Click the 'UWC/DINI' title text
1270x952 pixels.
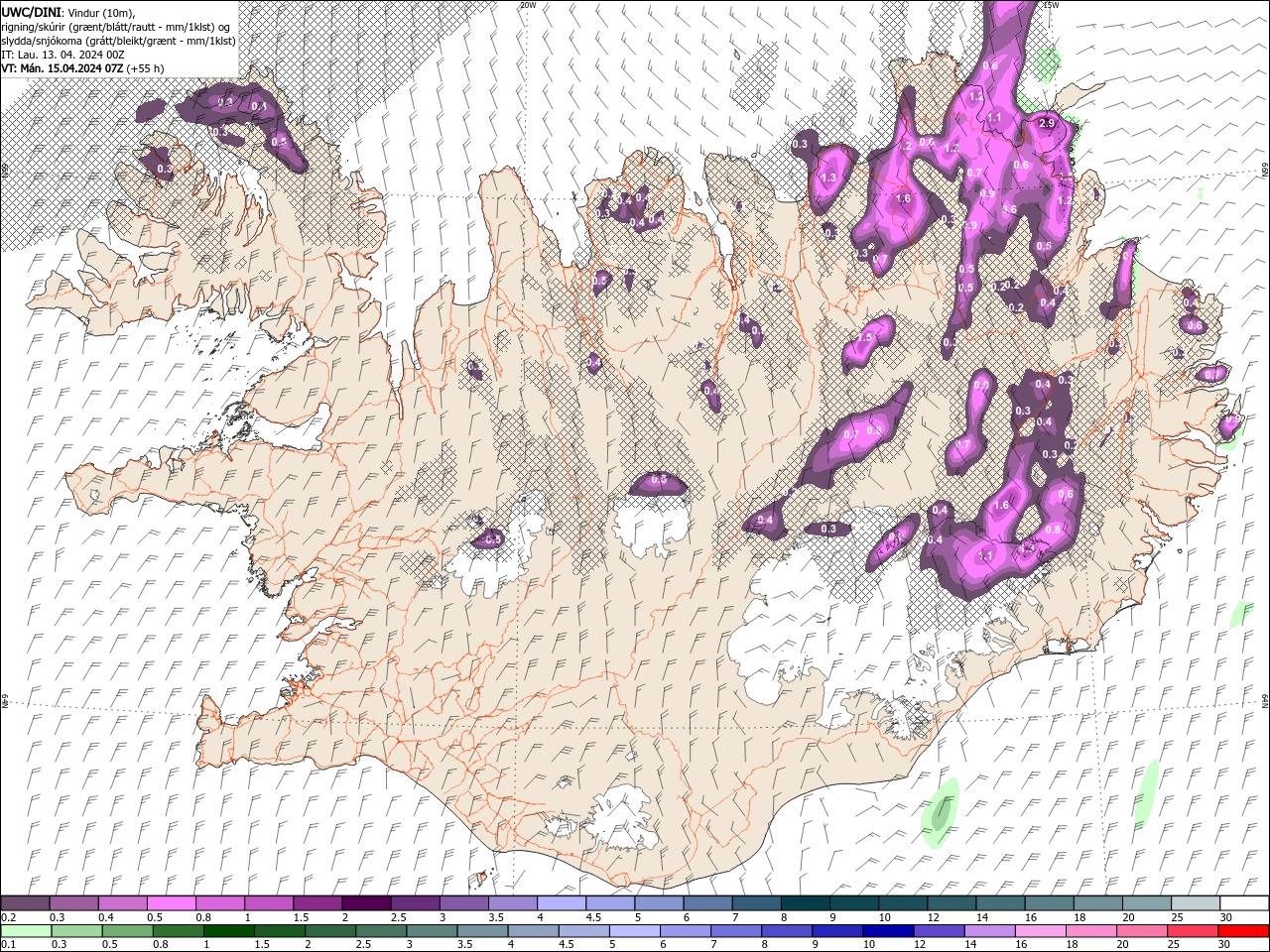(x=33, y=12)
